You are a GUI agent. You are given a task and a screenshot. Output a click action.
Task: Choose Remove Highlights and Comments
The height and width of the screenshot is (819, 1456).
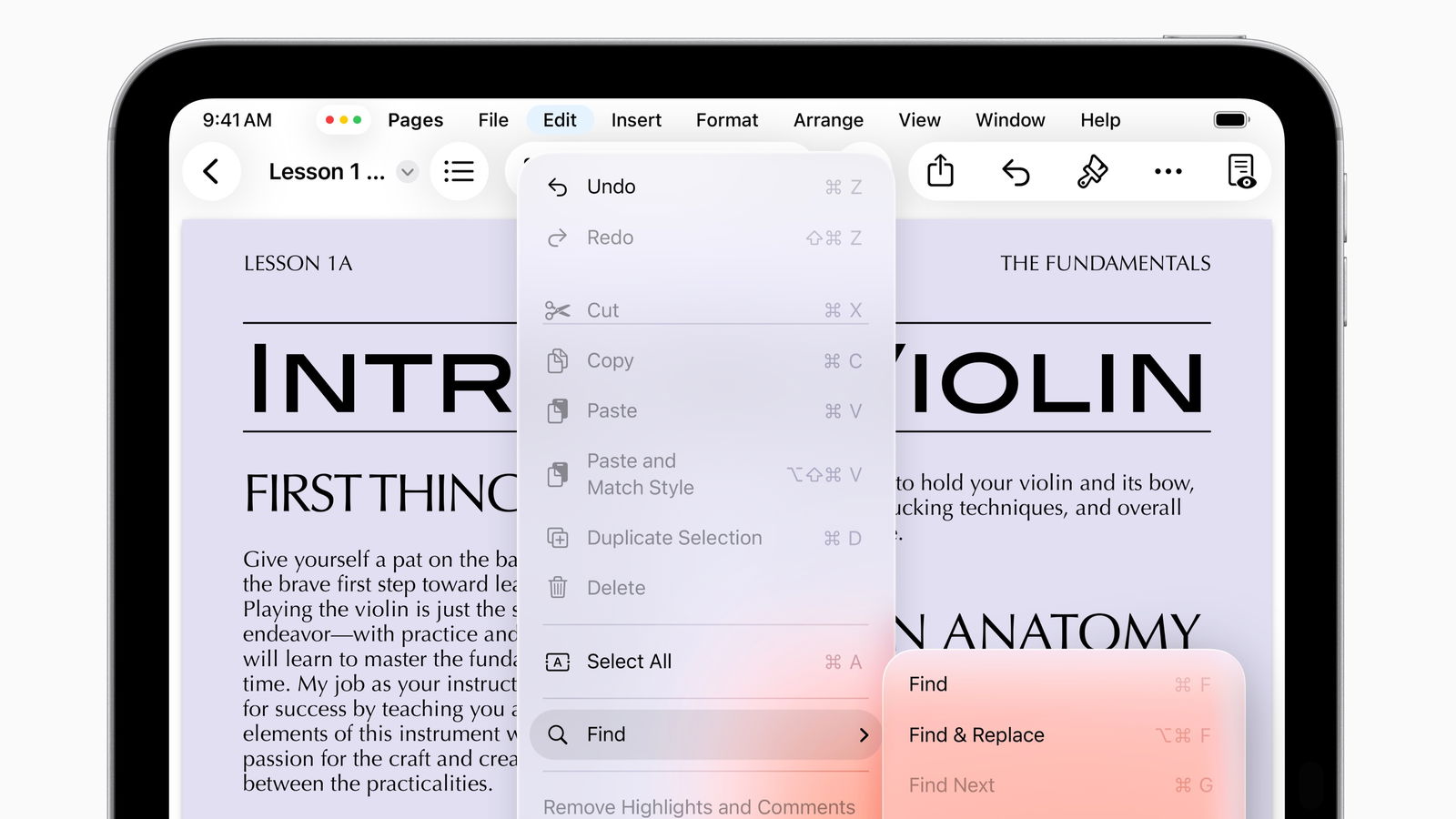pos(699,806)
